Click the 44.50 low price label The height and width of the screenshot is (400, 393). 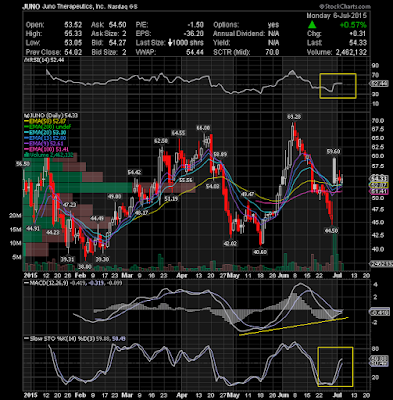pyautogui.click(x=331, y=230)
